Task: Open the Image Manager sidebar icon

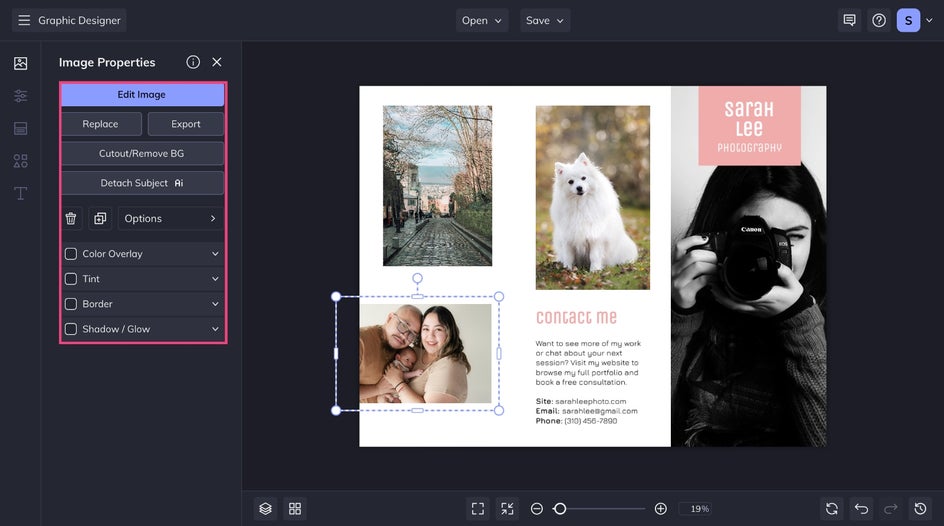Action: [x=20, y=63]
